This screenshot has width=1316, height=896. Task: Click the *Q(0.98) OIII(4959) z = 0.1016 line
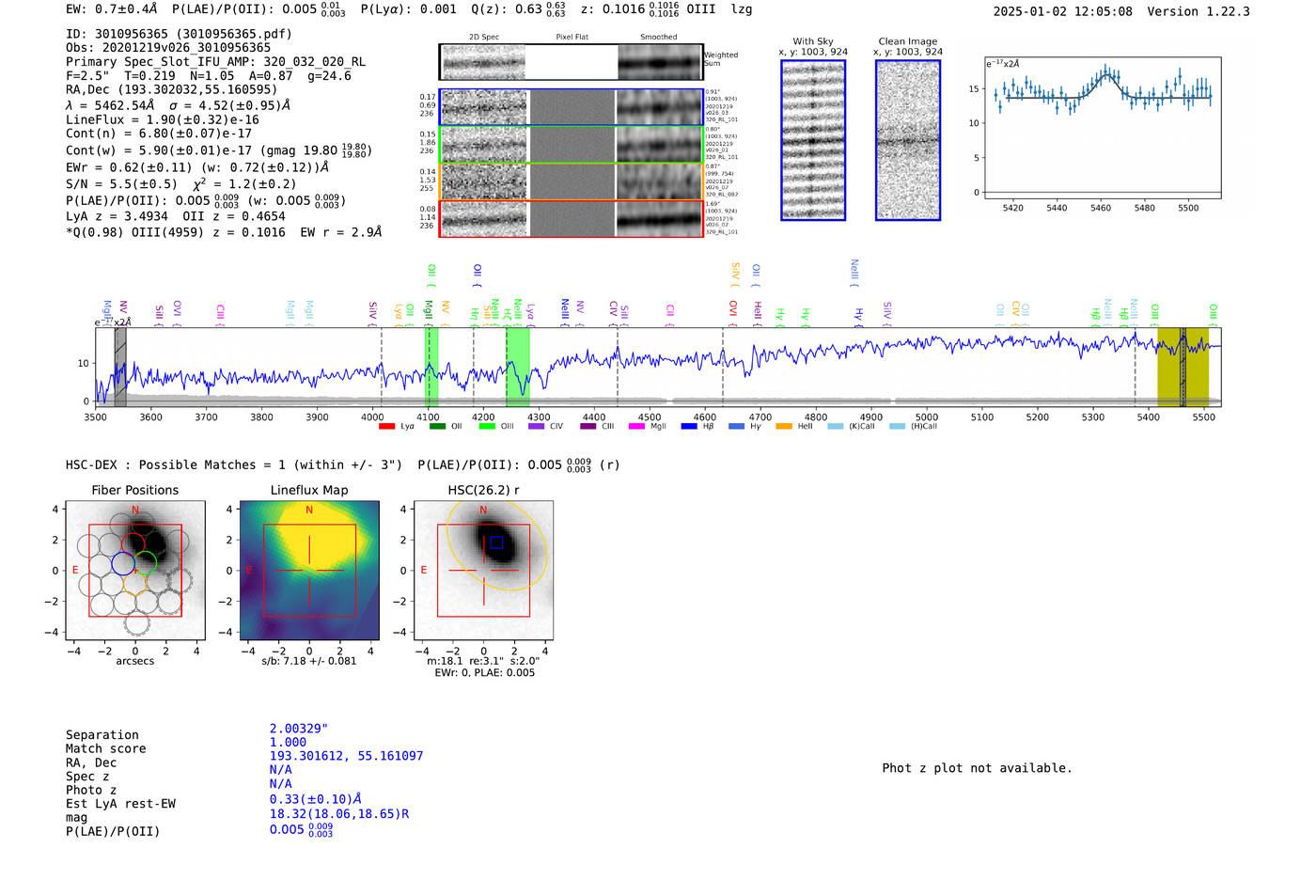coord(224,232)
